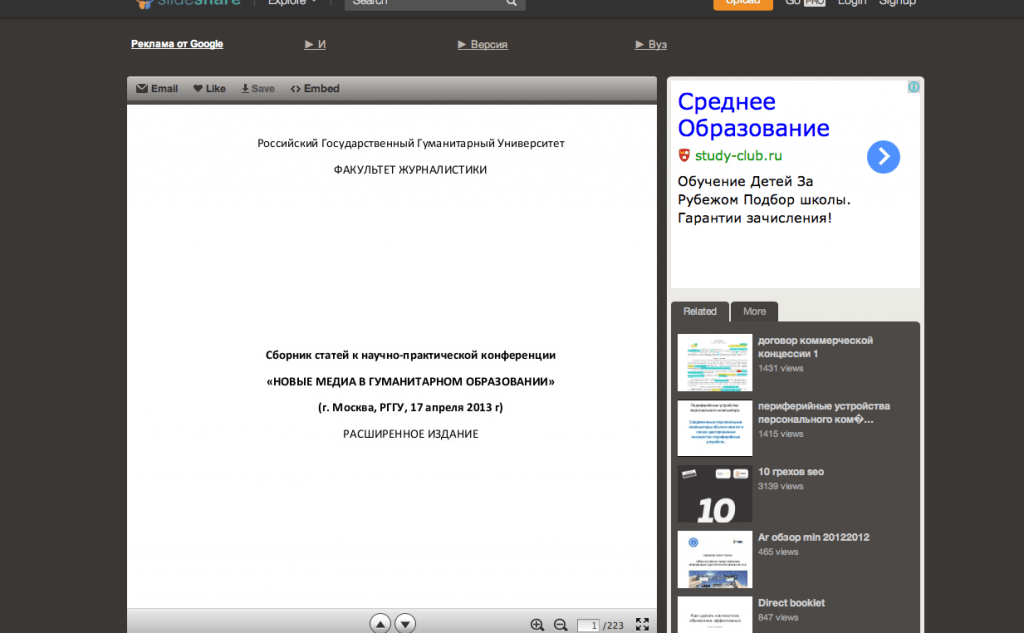Enter fullscreen with the expand arrows icon
The width and height of the screenshot is (1024, 633).
(x=642, y=623)
